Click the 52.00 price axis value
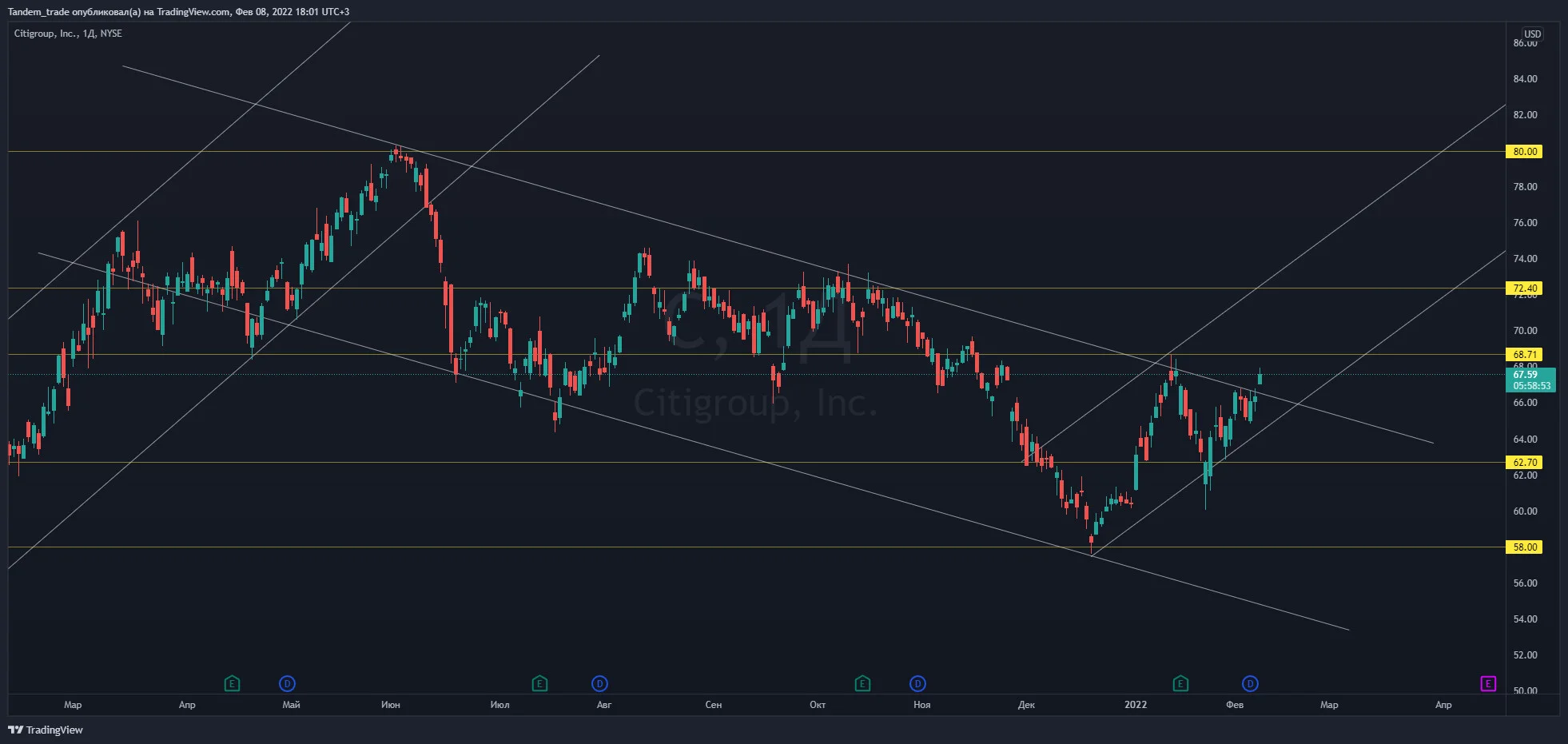 tap(1525, 654)
